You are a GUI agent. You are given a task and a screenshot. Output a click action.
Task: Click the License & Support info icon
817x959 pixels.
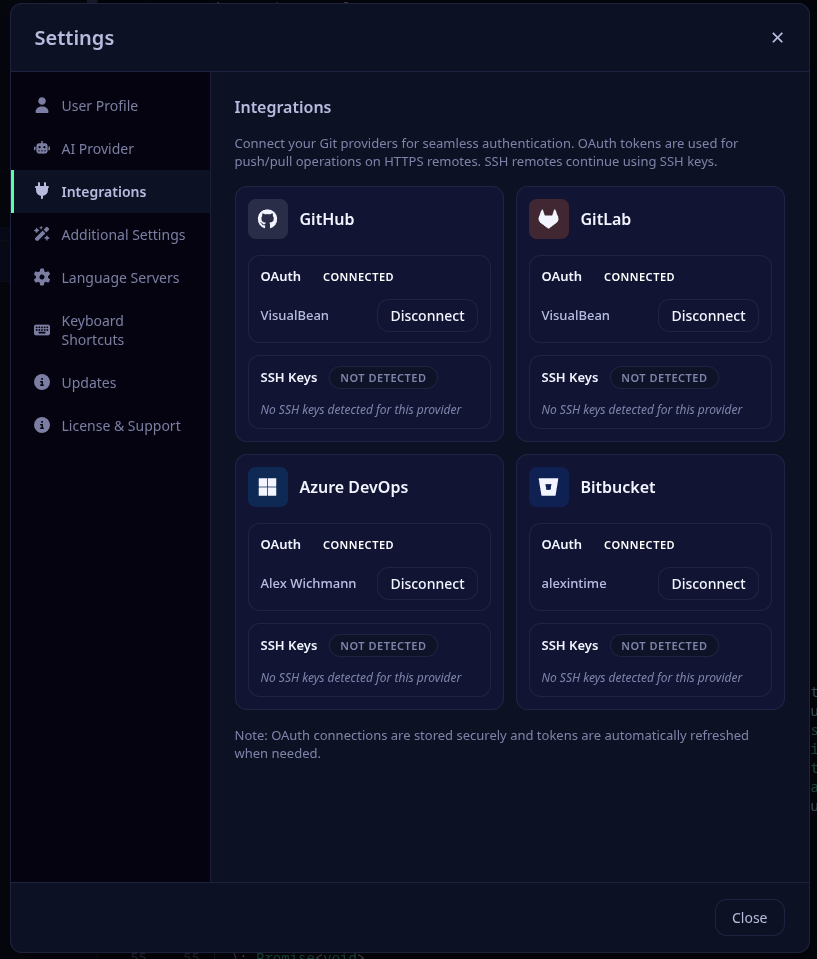42,425
